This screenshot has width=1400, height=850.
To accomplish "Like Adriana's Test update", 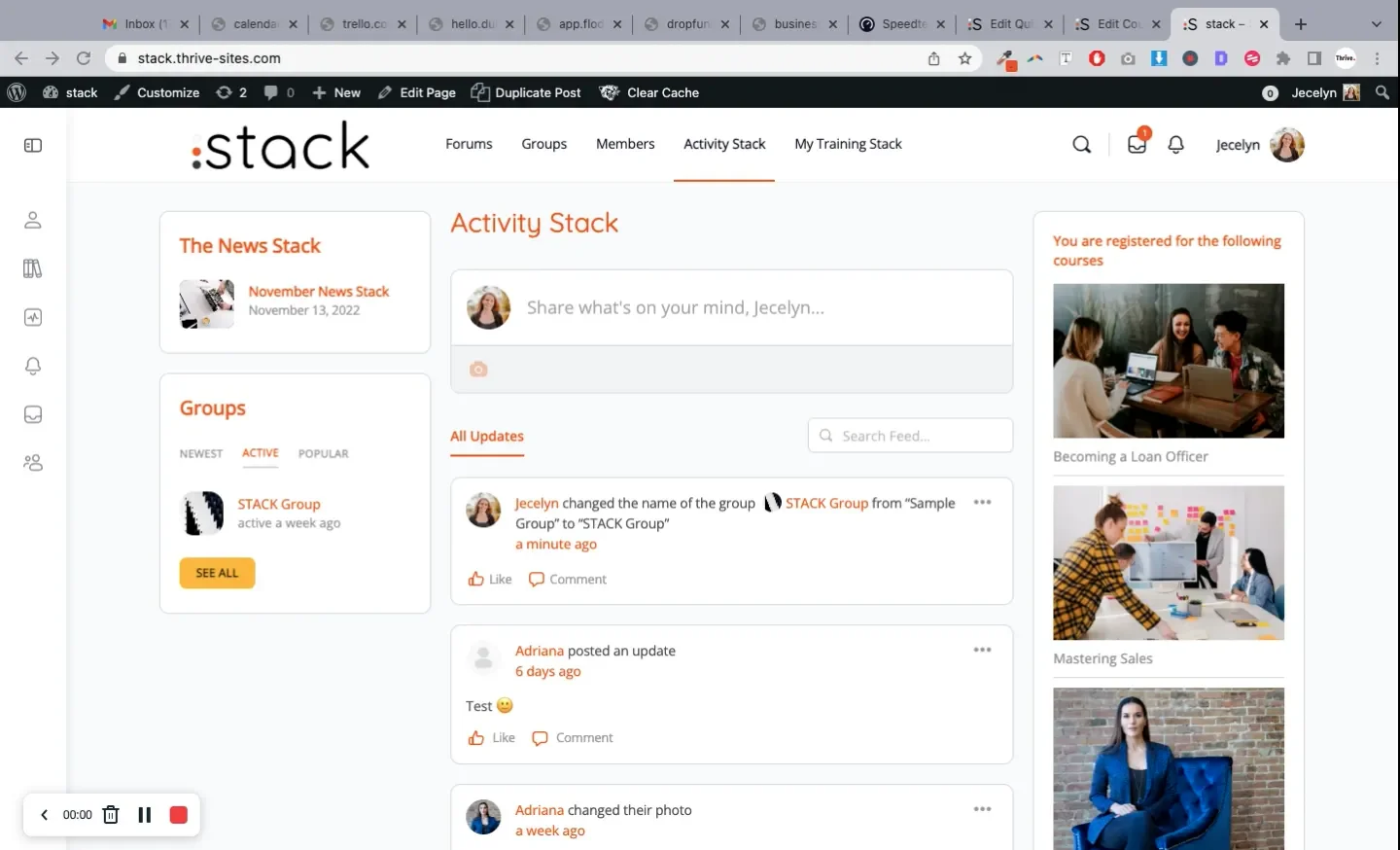I will click(492, 738).
